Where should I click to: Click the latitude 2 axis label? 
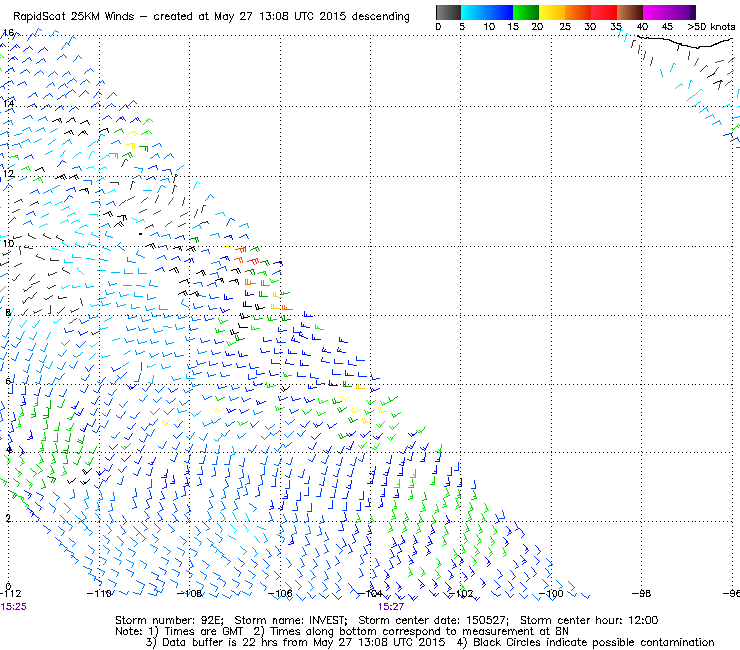tap(8, 519)
